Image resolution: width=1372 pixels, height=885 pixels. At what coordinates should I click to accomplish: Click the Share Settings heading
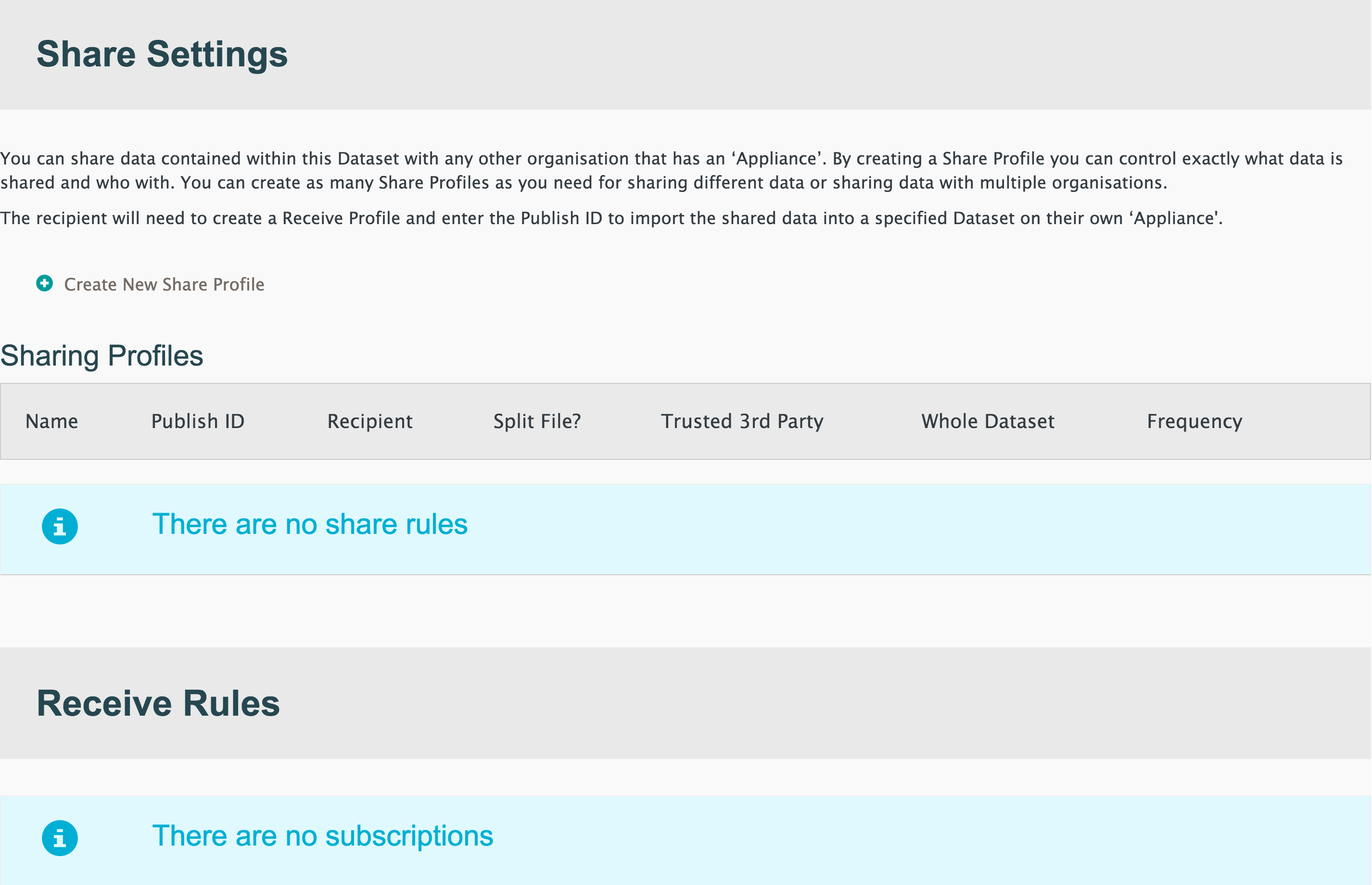(x=162, y=54)
